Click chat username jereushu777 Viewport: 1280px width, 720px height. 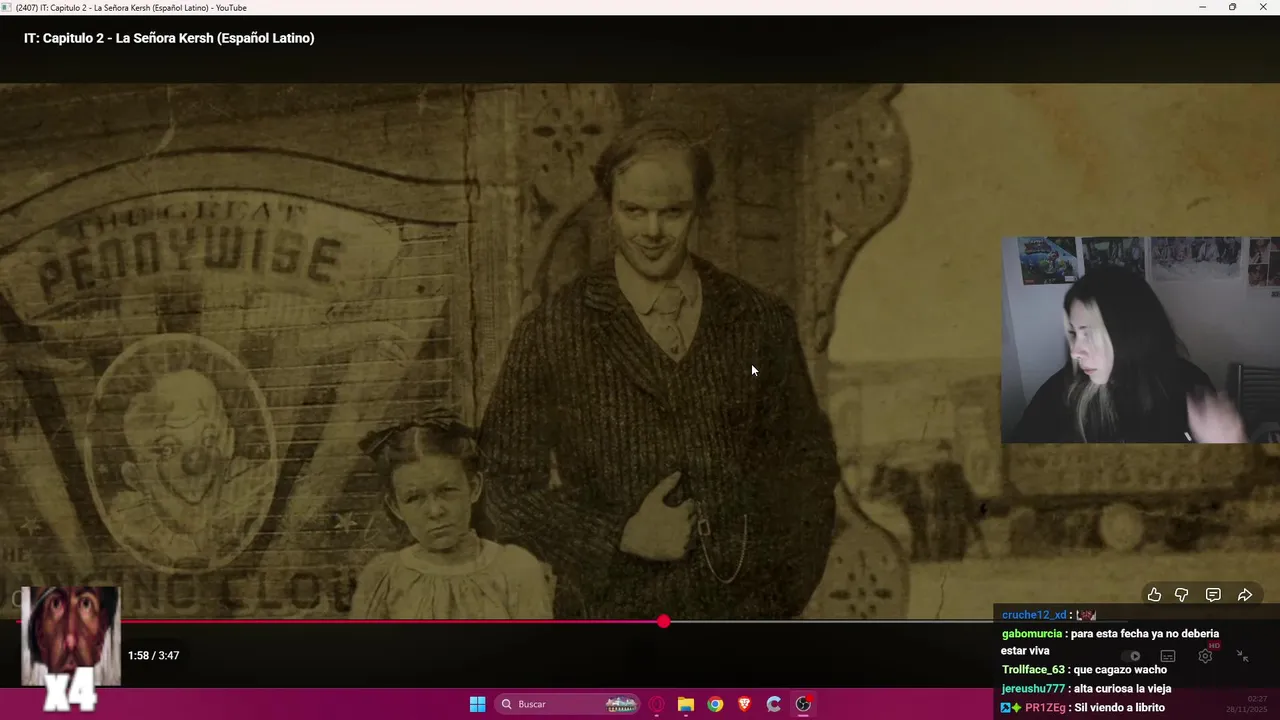(x=1033, y=688)
